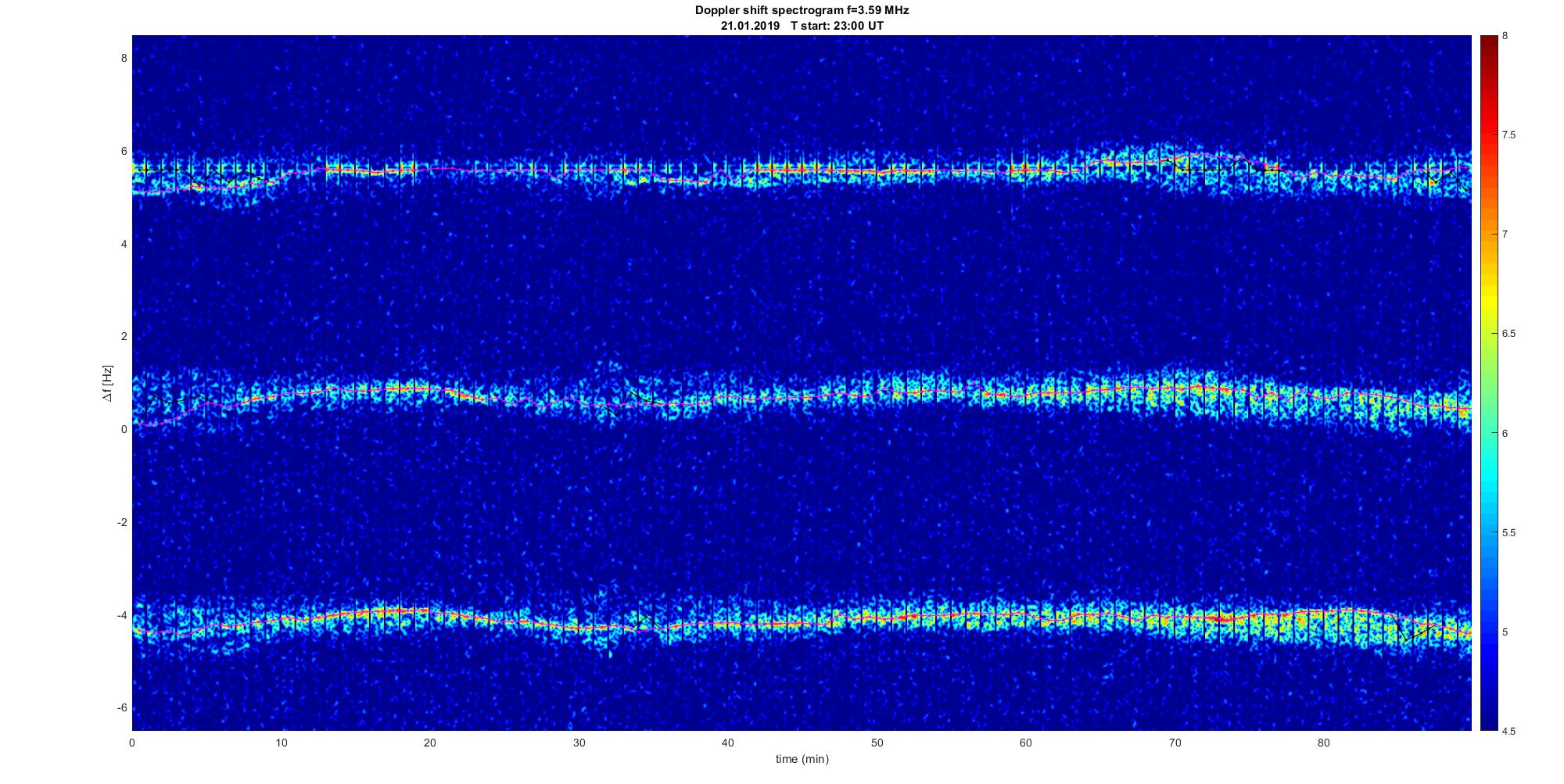1564x784 pixels.
Task: Click the middle Doppler trace at 50 minutes
Action: (x=877, y=394)
